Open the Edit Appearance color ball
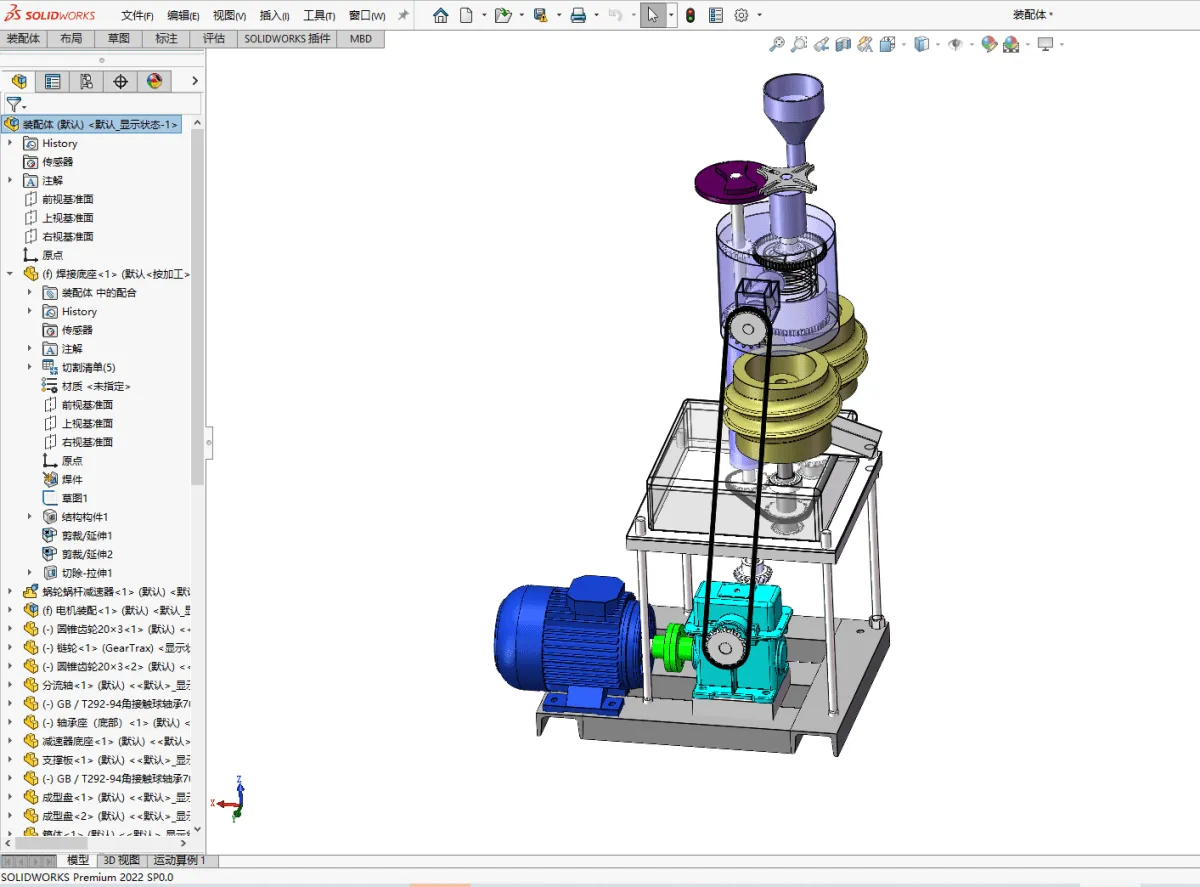The image size is (1200, 887). pos(988,44)
